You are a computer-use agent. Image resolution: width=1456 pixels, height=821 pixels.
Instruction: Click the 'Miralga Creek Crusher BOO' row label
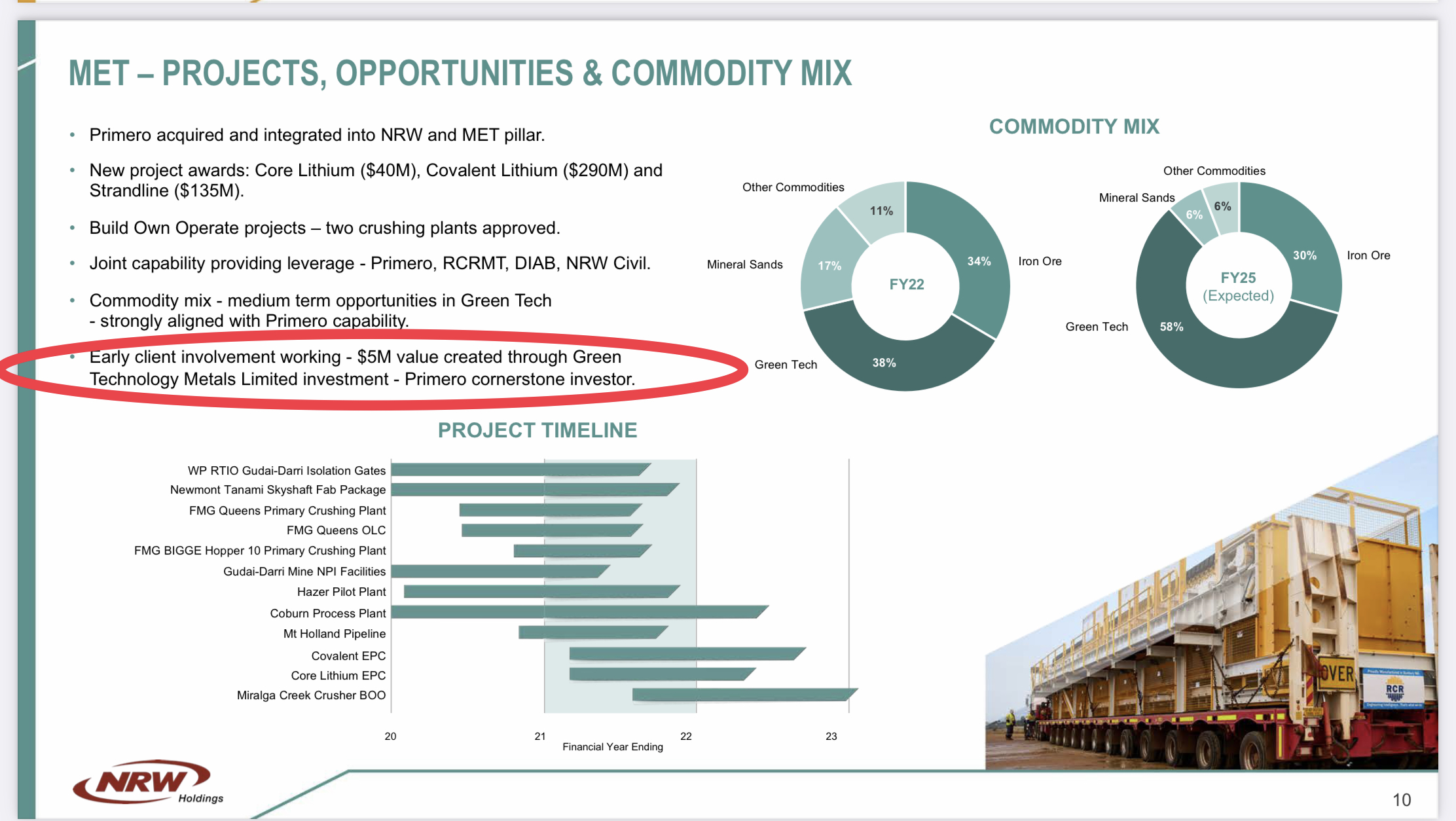(x=311, y=695)
